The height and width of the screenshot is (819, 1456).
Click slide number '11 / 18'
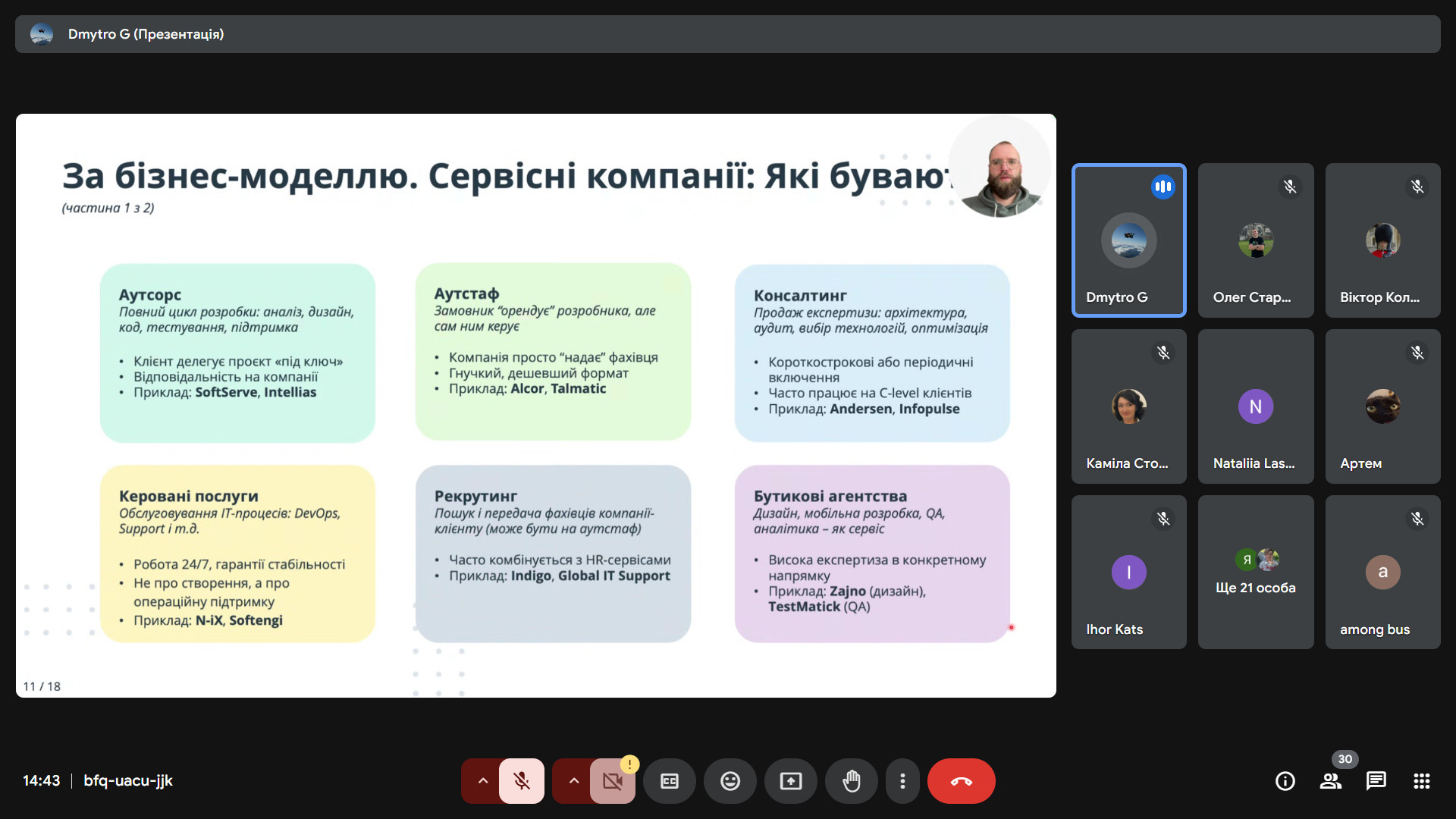coord(42,686)
